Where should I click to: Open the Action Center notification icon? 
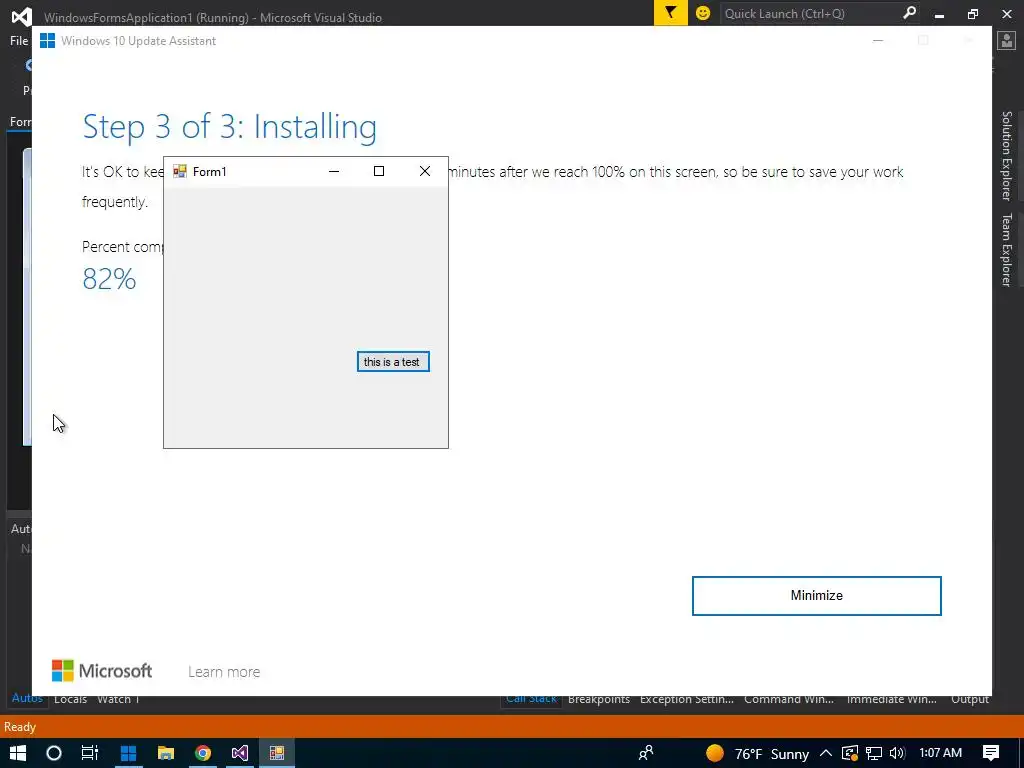pos(991,753)
